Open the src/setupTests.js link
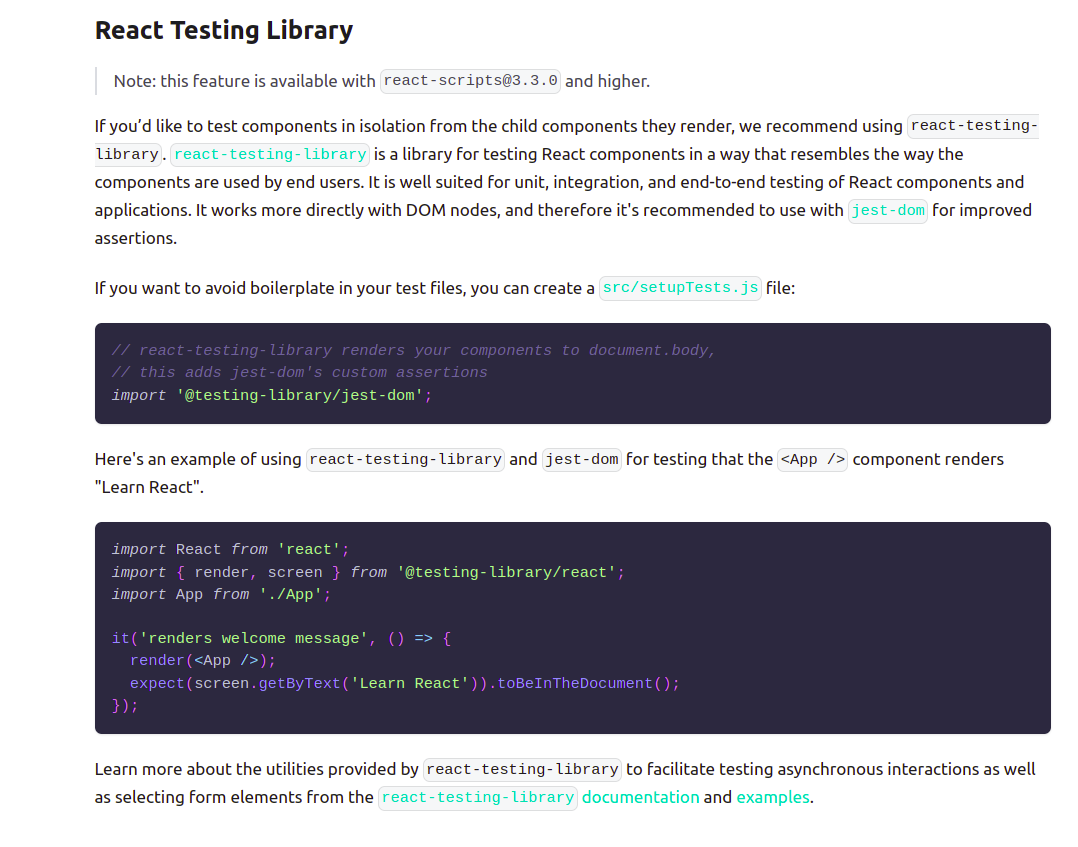Screen dimensions: 1078x847 tap(680, 288)
